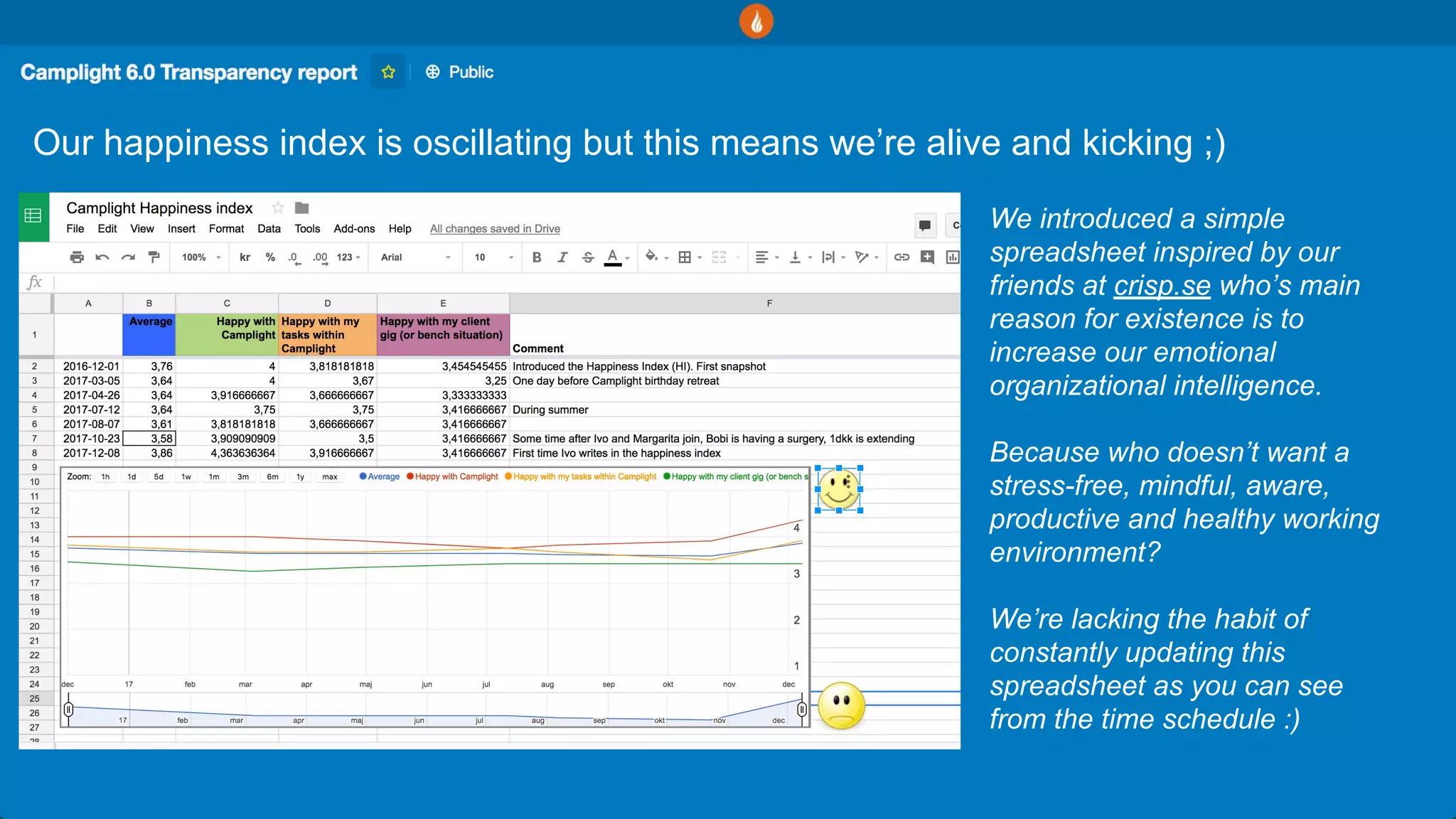Click the 6m chart zoom button
Viewport: 1456px width, 819px height.
click(x=272, y=477)
